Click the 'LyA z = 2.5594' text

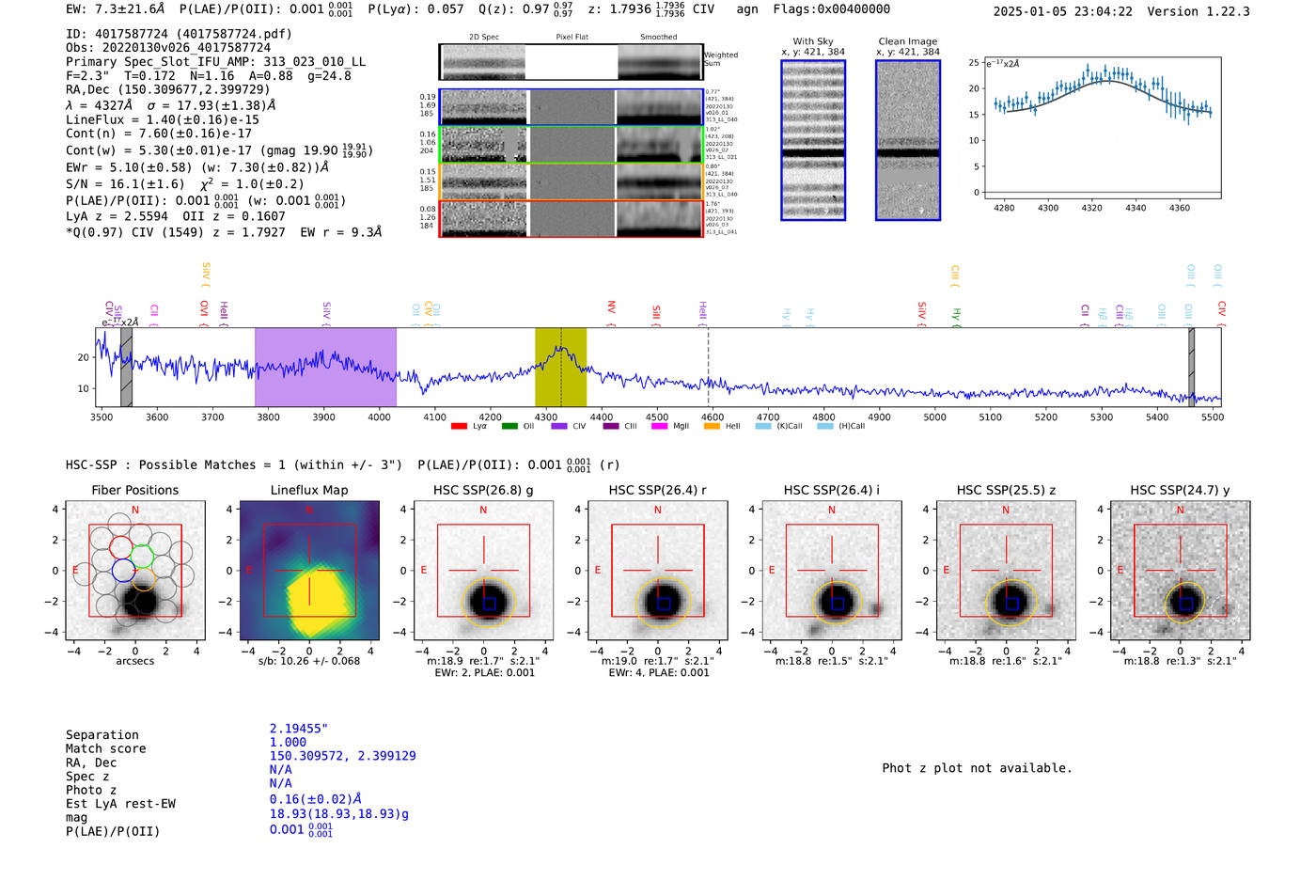click(x=117, y=216)
